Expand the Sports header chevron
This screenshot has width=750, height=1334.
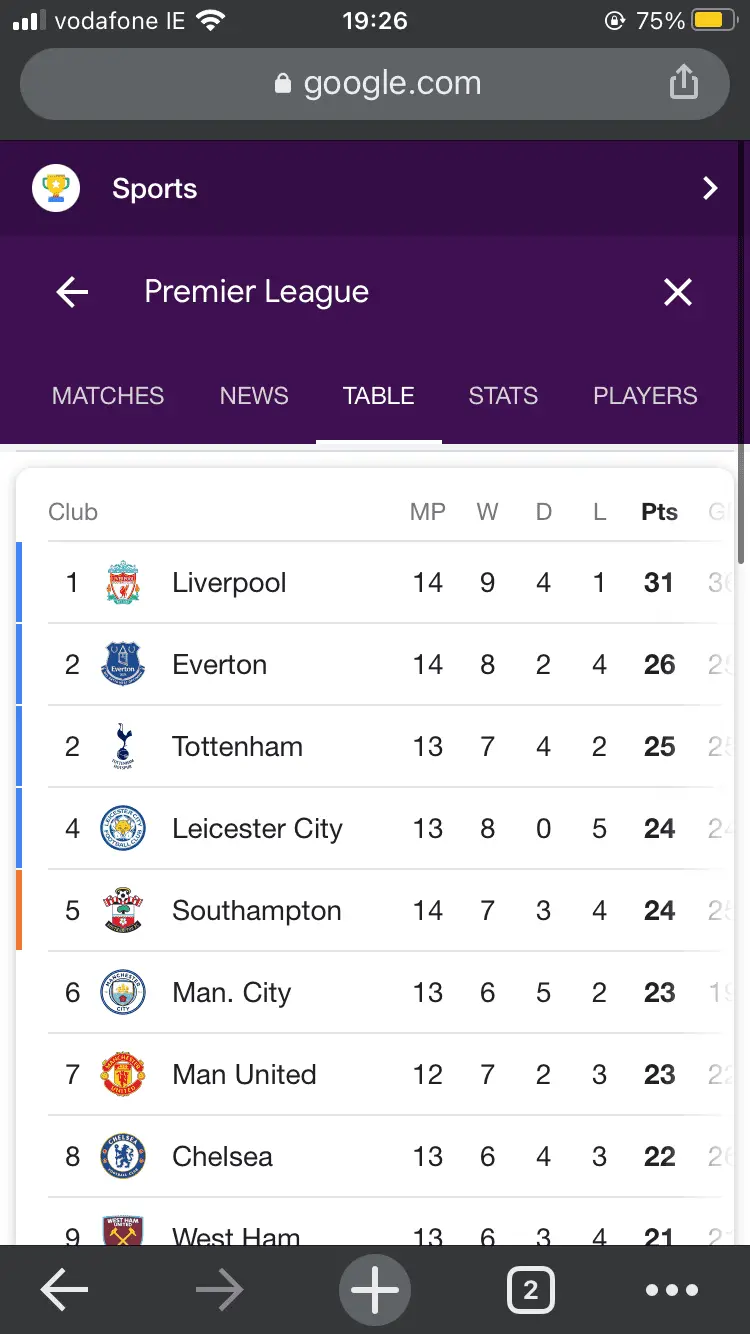click(710, 188)
